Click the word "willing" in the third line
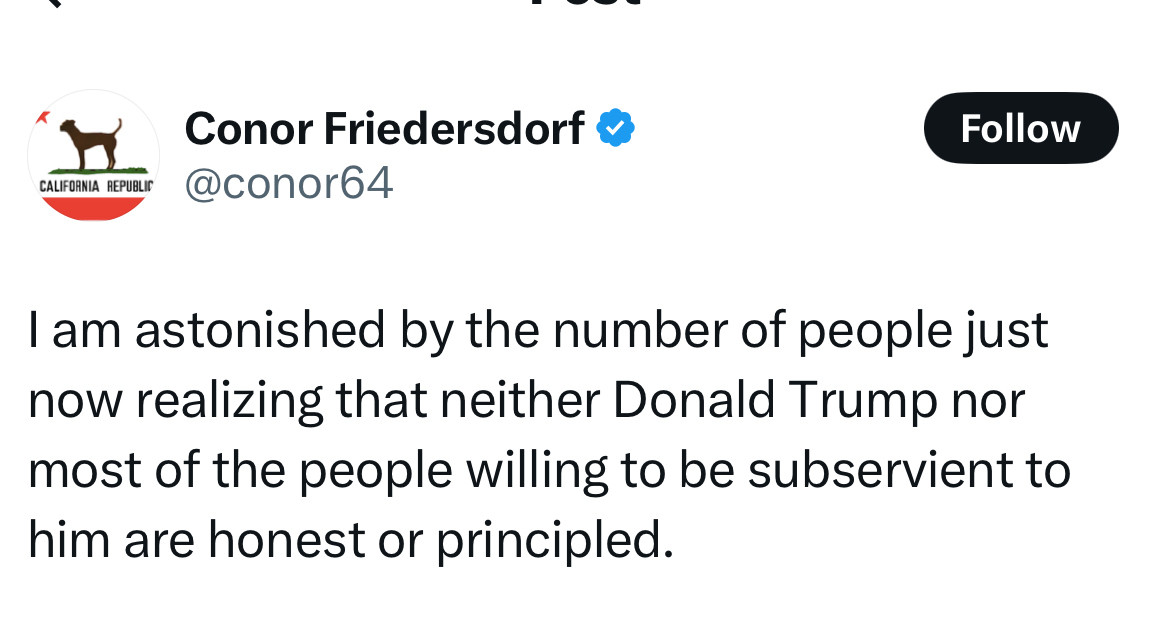1170x634 pixels. 537,470
